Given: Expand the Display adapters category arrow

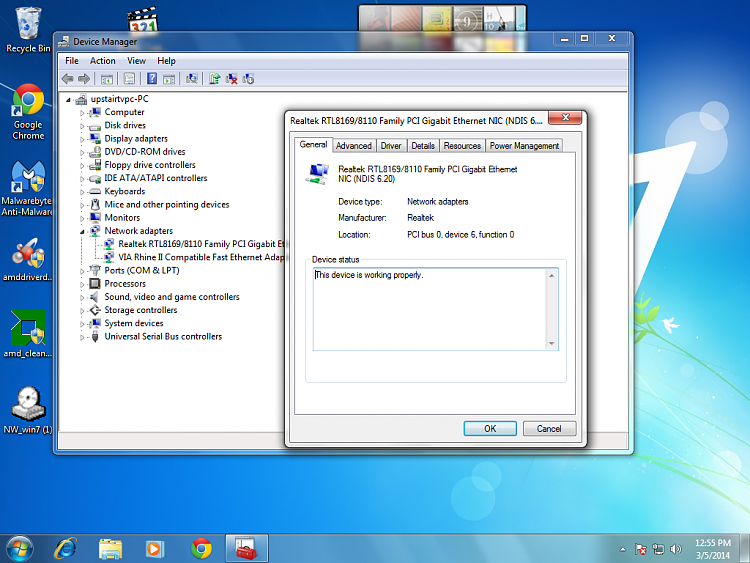Looking at the screenshot, I should tap(82, 139).
